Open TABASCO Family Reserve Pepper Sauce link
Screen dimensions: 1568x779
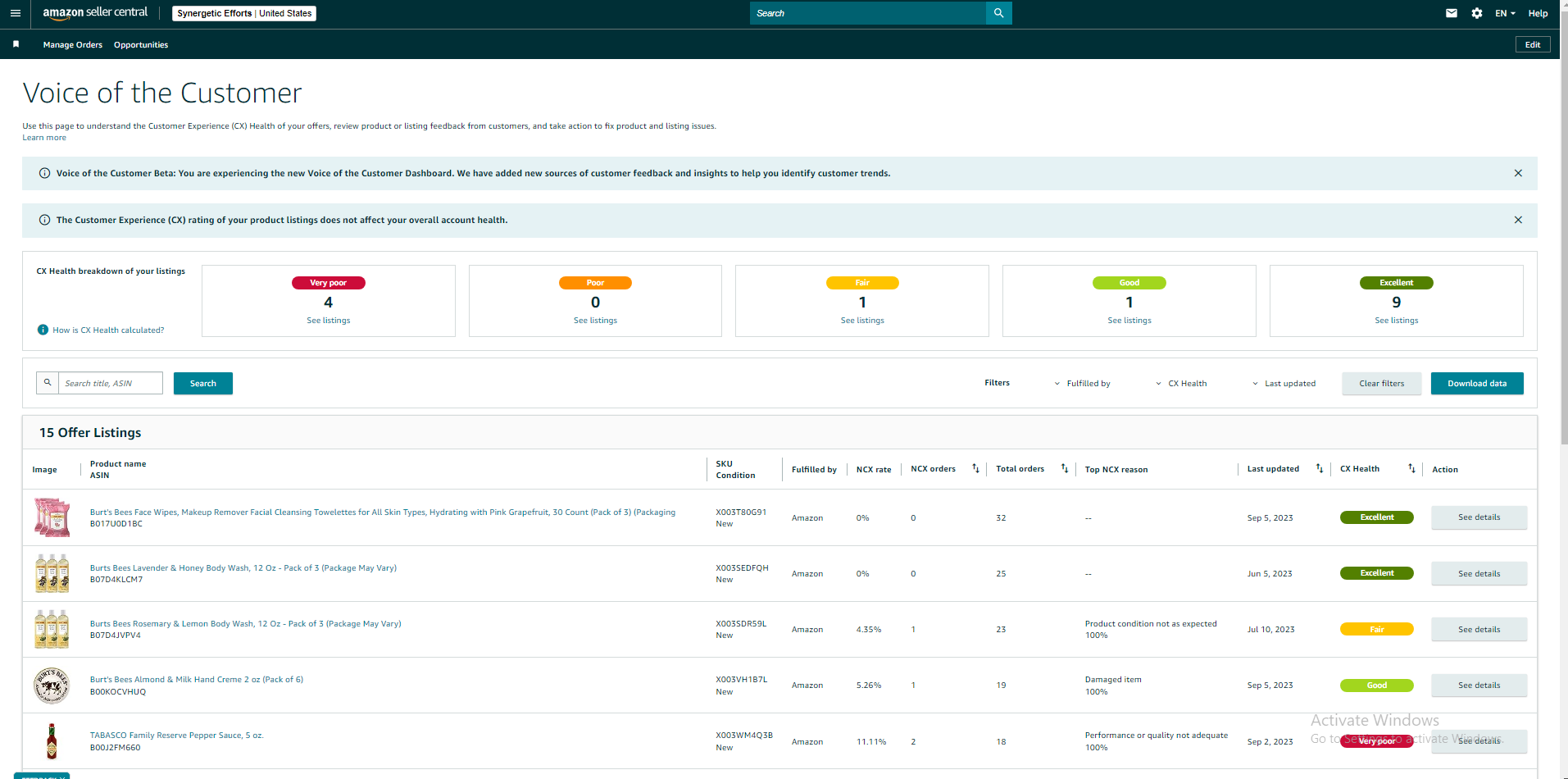point(177,735)
